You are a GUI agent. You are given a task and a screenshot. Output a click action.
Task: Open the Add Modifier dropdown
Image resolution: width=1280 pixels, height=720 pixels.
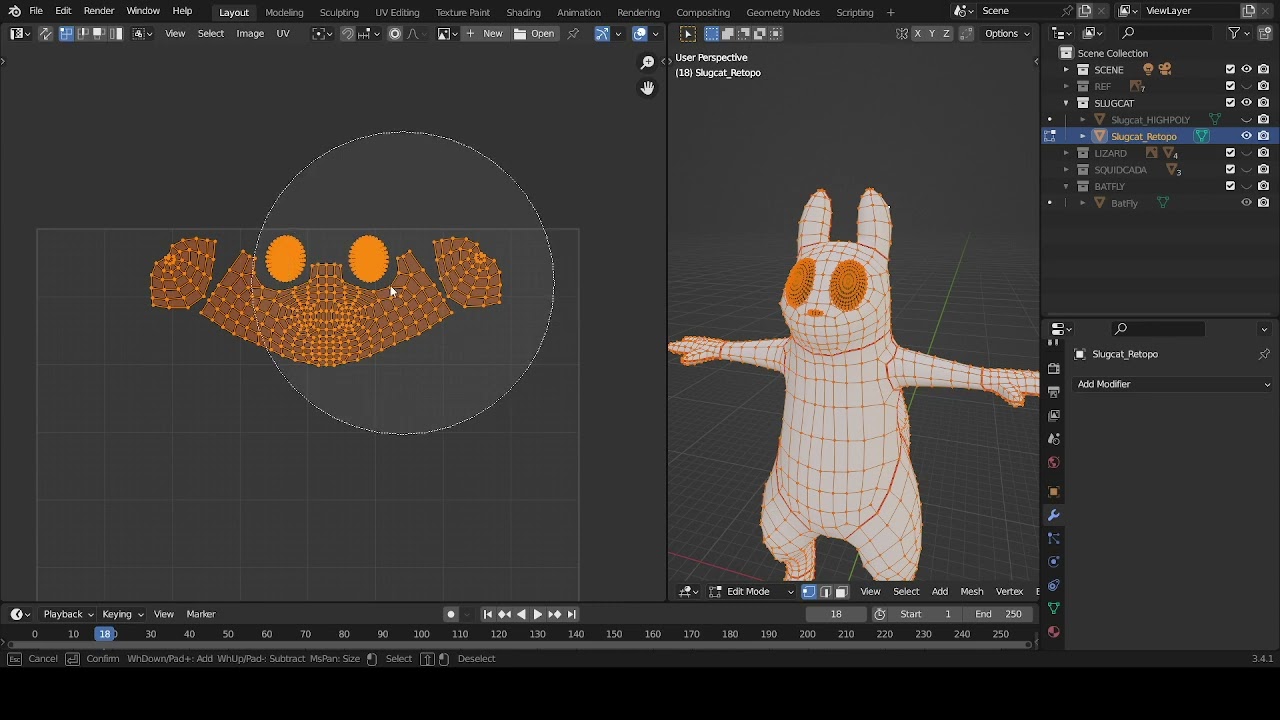(1173, 384)
